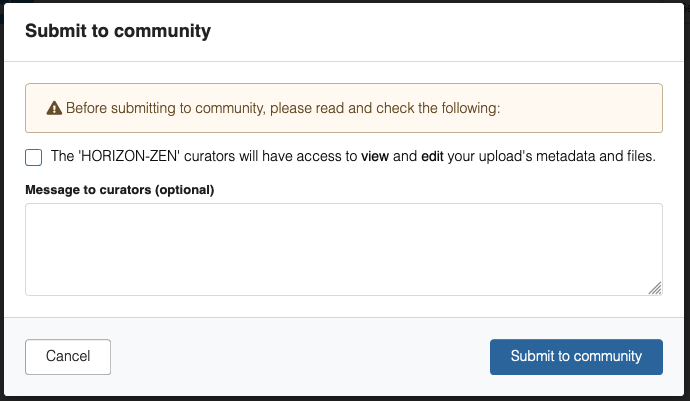Click the '(optional)' word in the field label
The image size is (690, 401).
[x=187, y=189]
